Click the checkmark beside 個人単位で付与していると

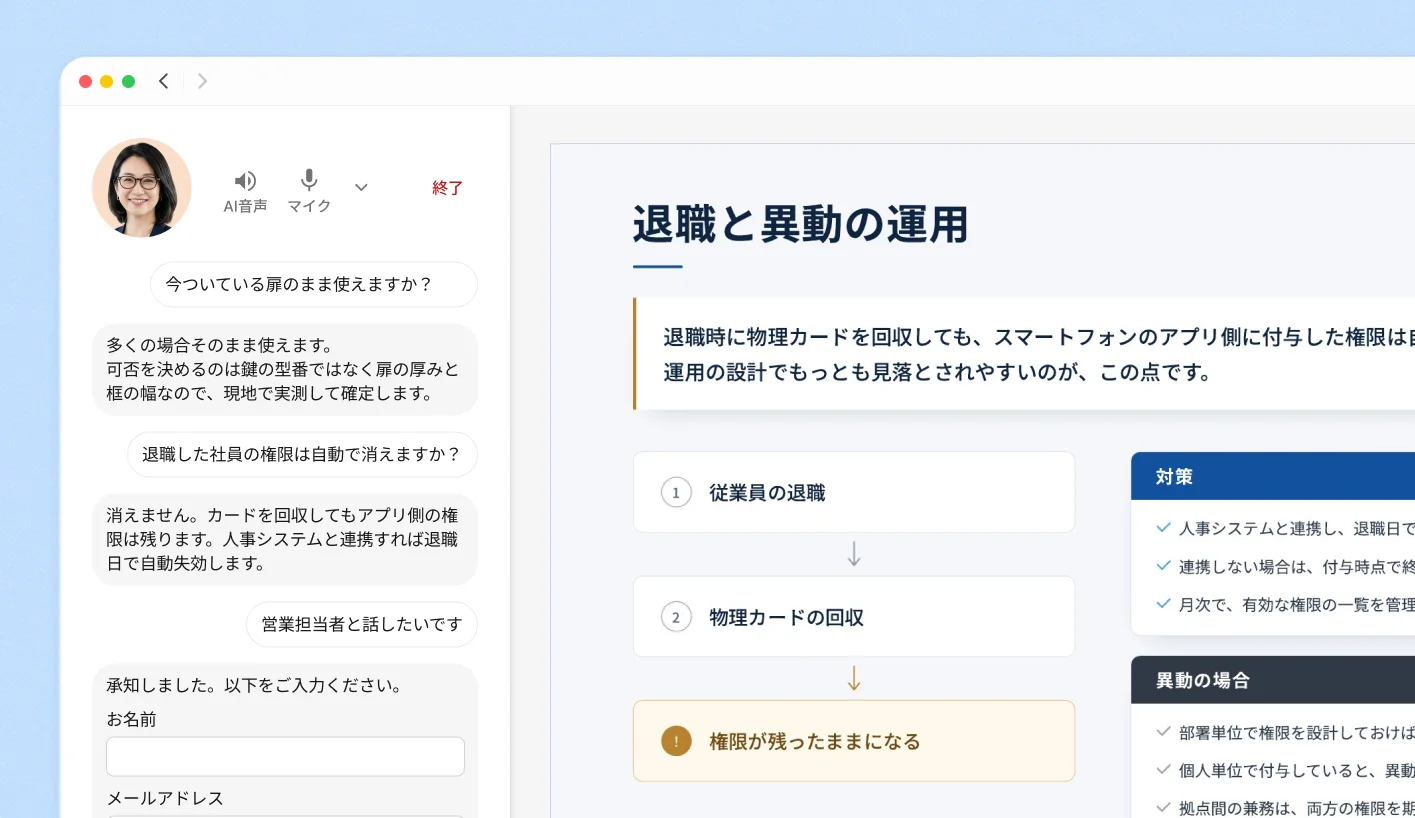pyautogui.click(x=1163, y=769)
